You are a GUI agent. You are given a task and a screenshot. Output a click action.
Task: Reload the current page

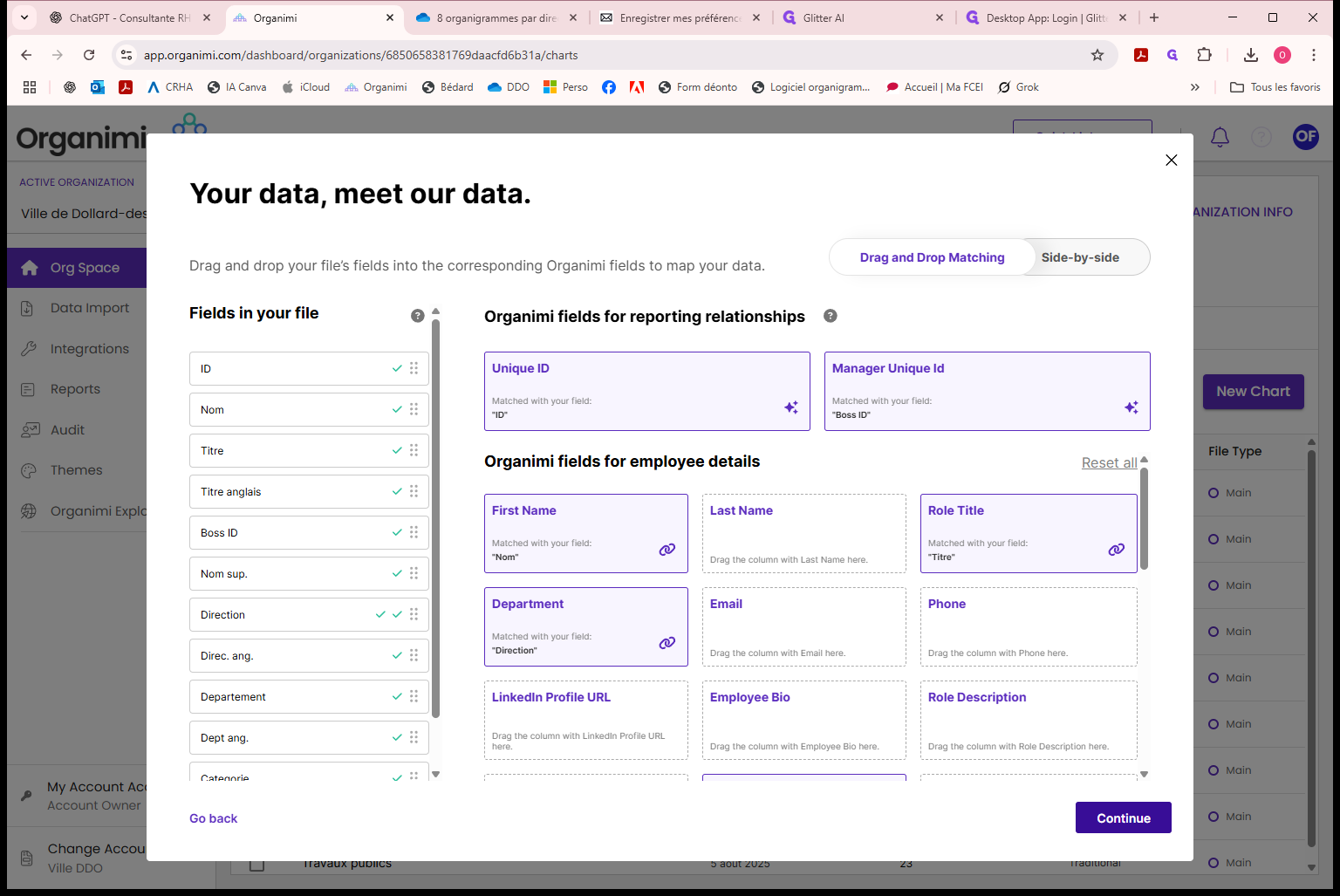(89, 55)
